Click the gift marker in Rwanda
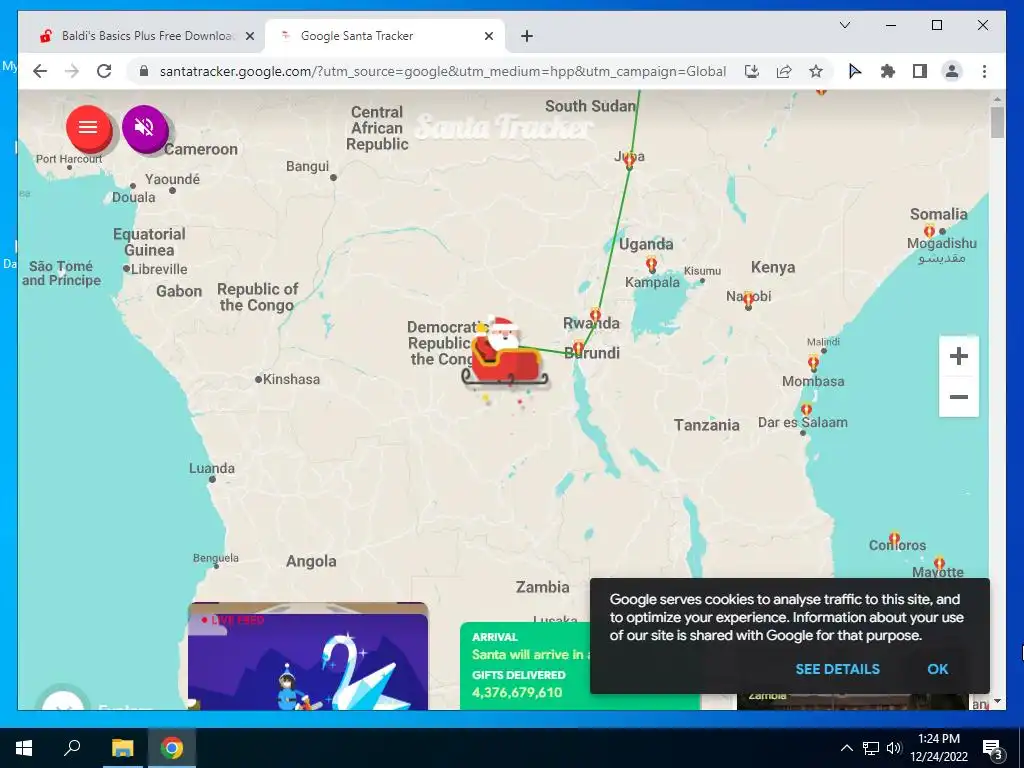1024x768 pixels. (595, 315)
